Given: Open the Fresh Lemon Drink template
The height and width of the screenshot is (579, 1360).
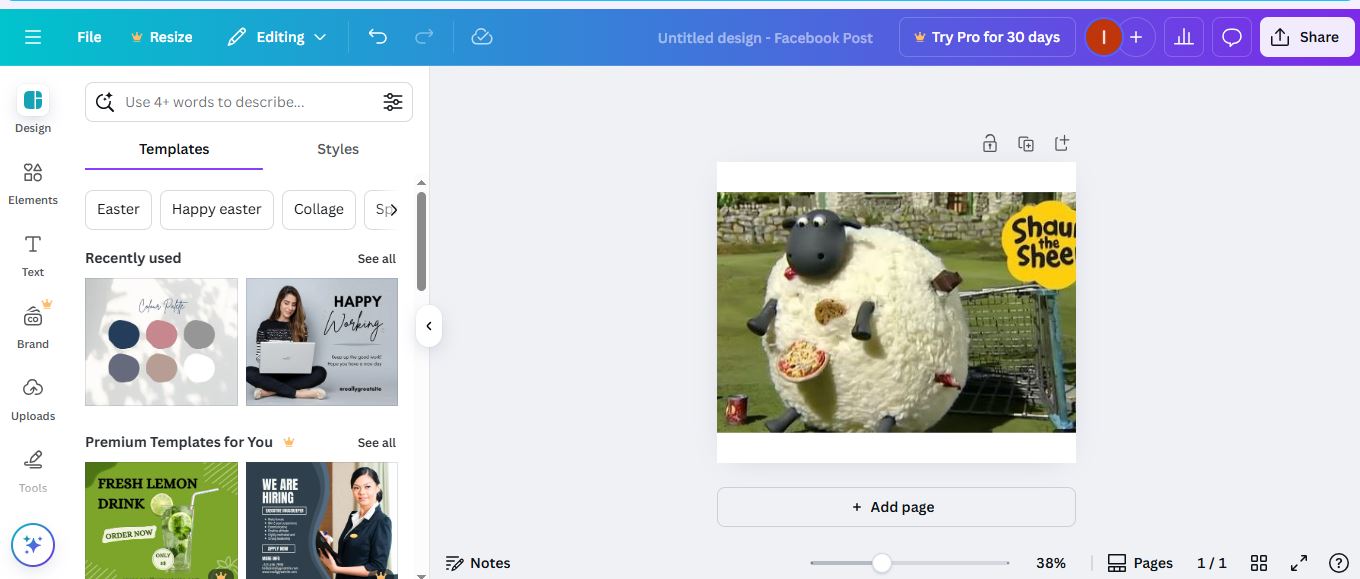Looking at the screenshot, I should coord(161,520).
